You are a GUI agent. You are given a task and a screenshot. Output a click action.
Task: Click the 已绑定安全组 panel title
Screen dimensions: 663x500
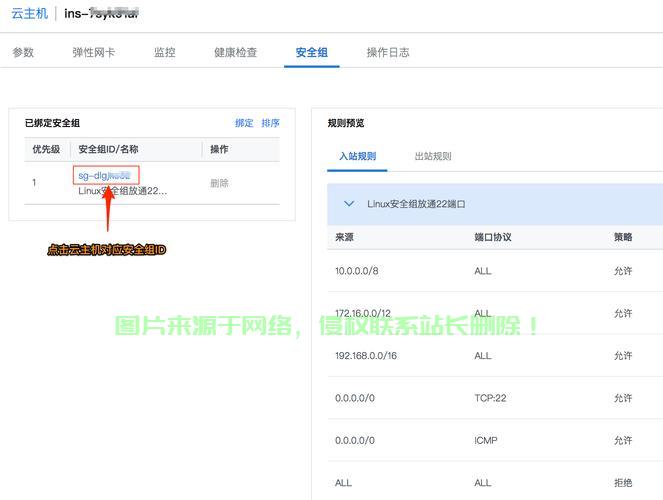pyautogui.click(x=52, y=123)
